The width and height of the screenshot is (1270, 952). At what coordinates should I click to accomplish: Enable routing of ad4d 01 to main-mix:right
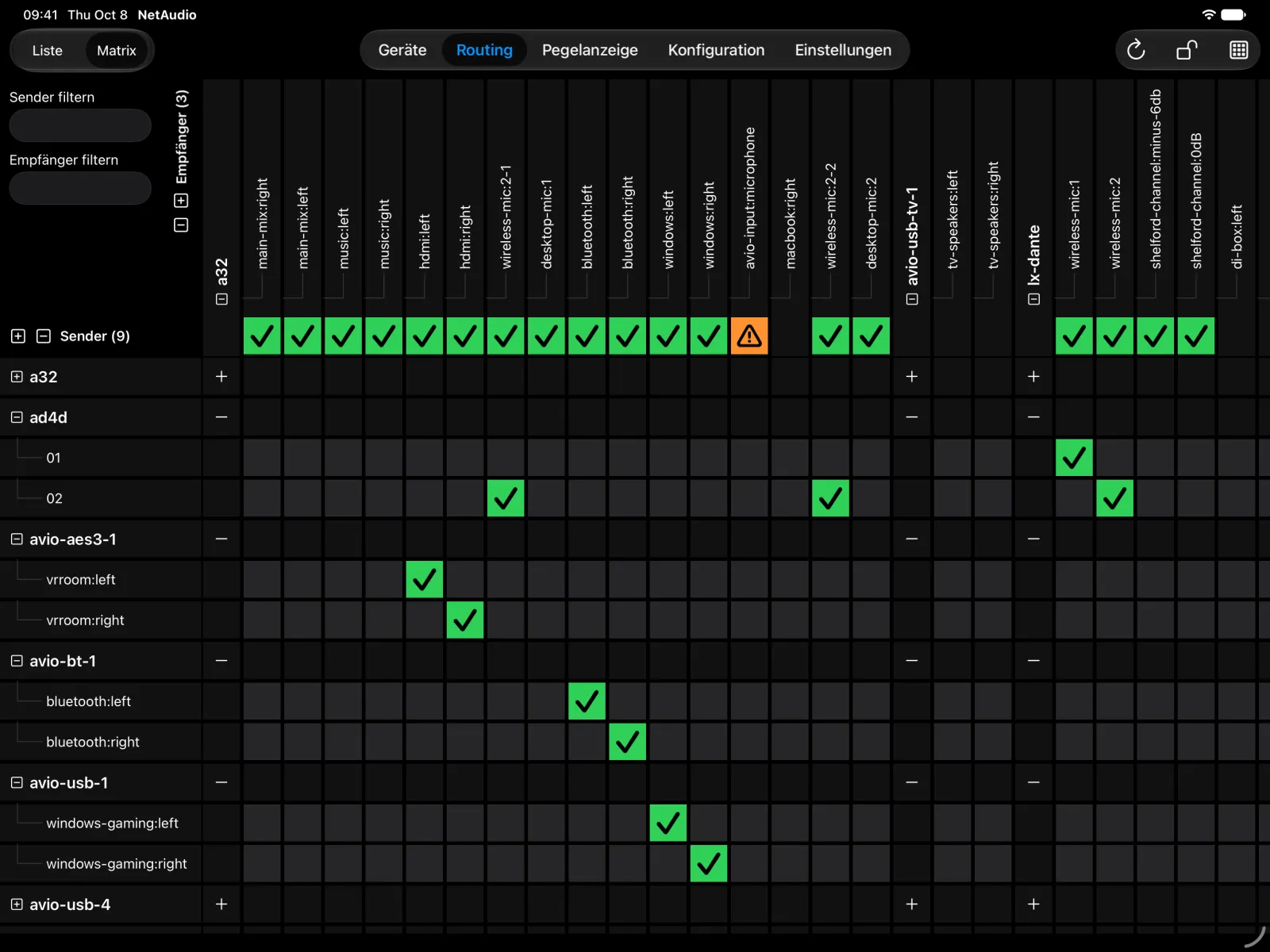(x=262, y=458)
